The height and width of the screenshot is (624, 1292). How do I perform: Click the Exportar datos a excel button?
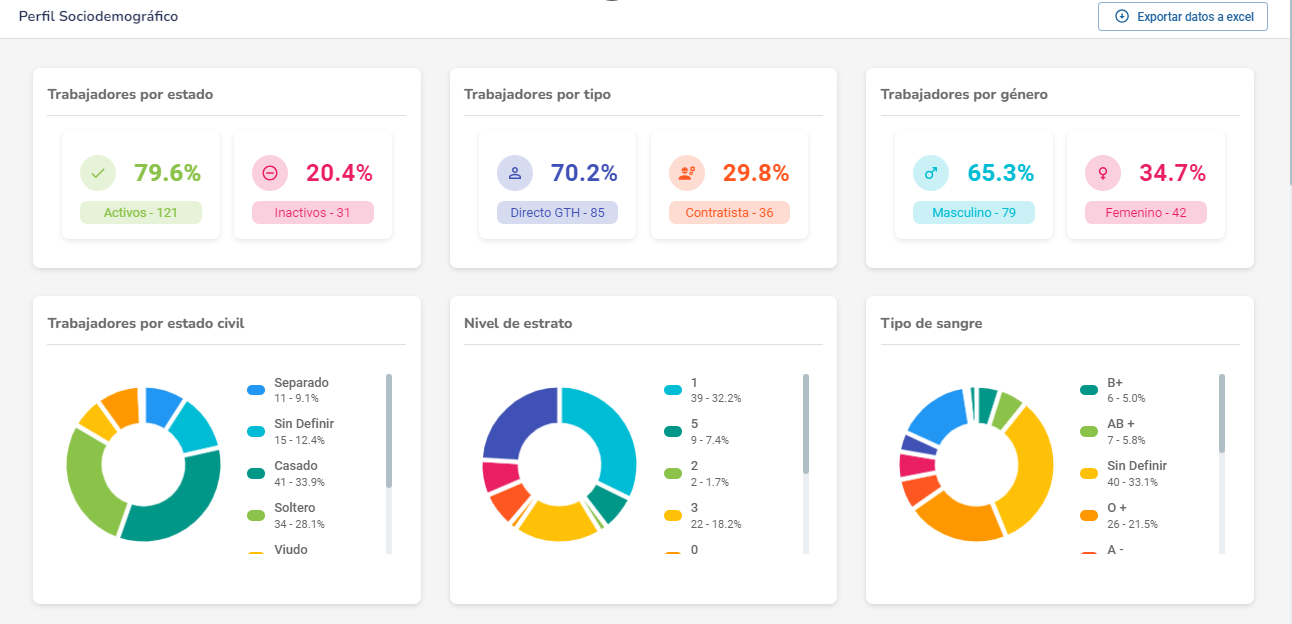point(1182,17)
